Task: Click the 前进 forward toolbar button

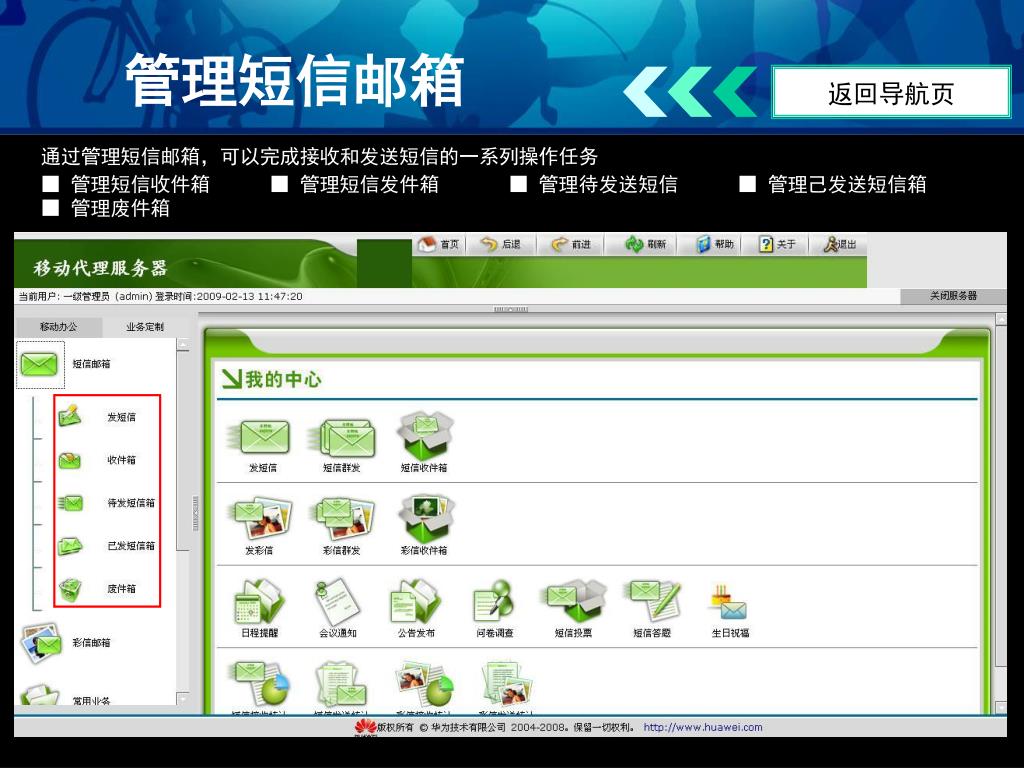Action: coord(571,244)
